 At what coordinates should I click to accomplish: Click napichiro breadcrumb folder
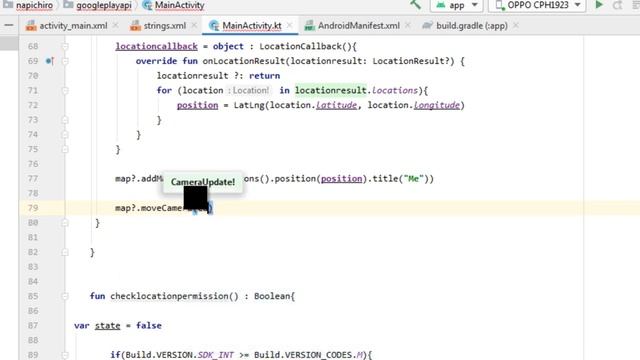(x=29, y=5)
